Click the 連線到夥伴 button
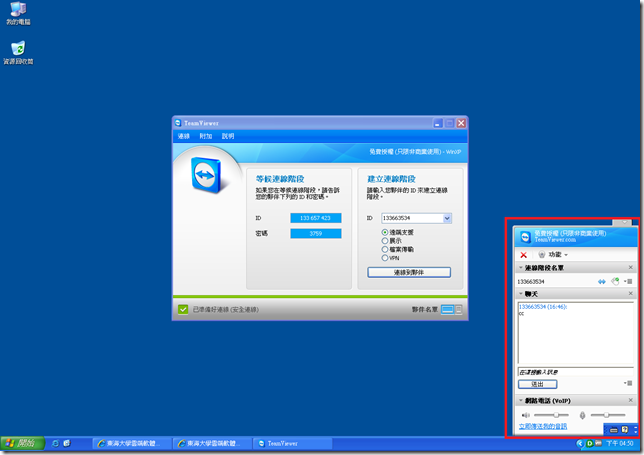The height and width of the screenshot is (455, 644). point(409,272)
